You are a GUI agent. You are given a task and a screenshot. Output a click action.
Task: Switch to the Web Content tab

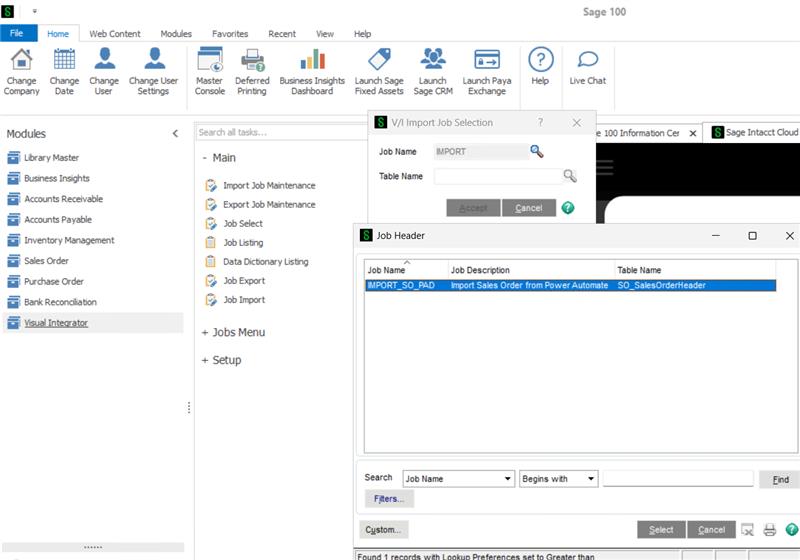[115, 34]
